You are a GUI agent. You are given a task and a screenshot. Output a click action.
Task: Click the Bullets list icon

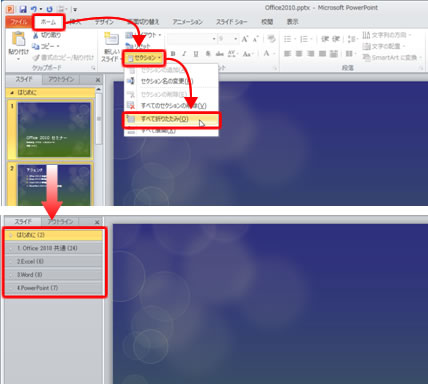point(289,39)
